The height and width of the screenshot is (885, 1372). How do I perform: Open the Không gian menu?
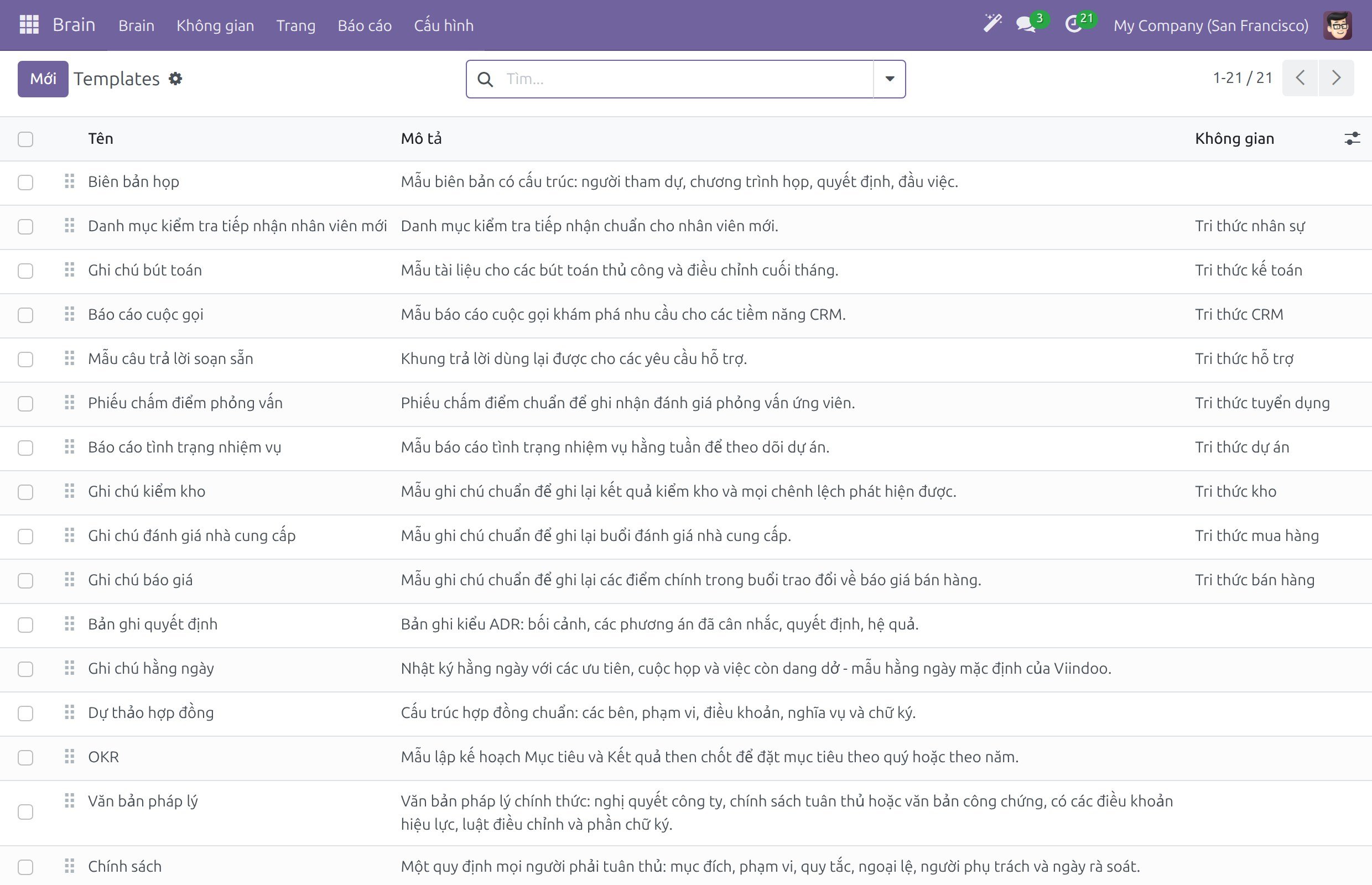tap(215, 25)
